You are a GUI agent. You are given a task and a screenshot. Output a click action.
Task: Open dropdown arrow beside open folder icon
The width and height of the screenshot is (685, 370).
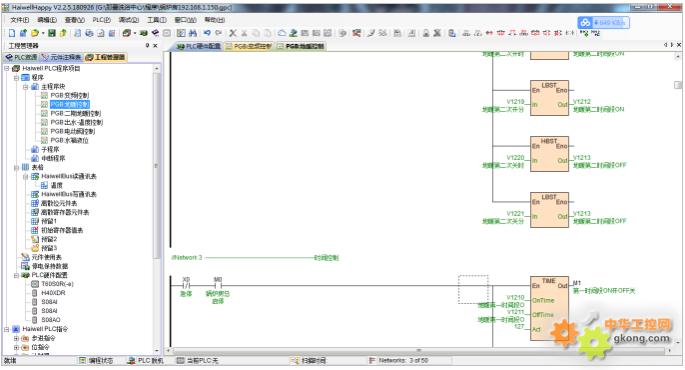(x=43, y=33)
